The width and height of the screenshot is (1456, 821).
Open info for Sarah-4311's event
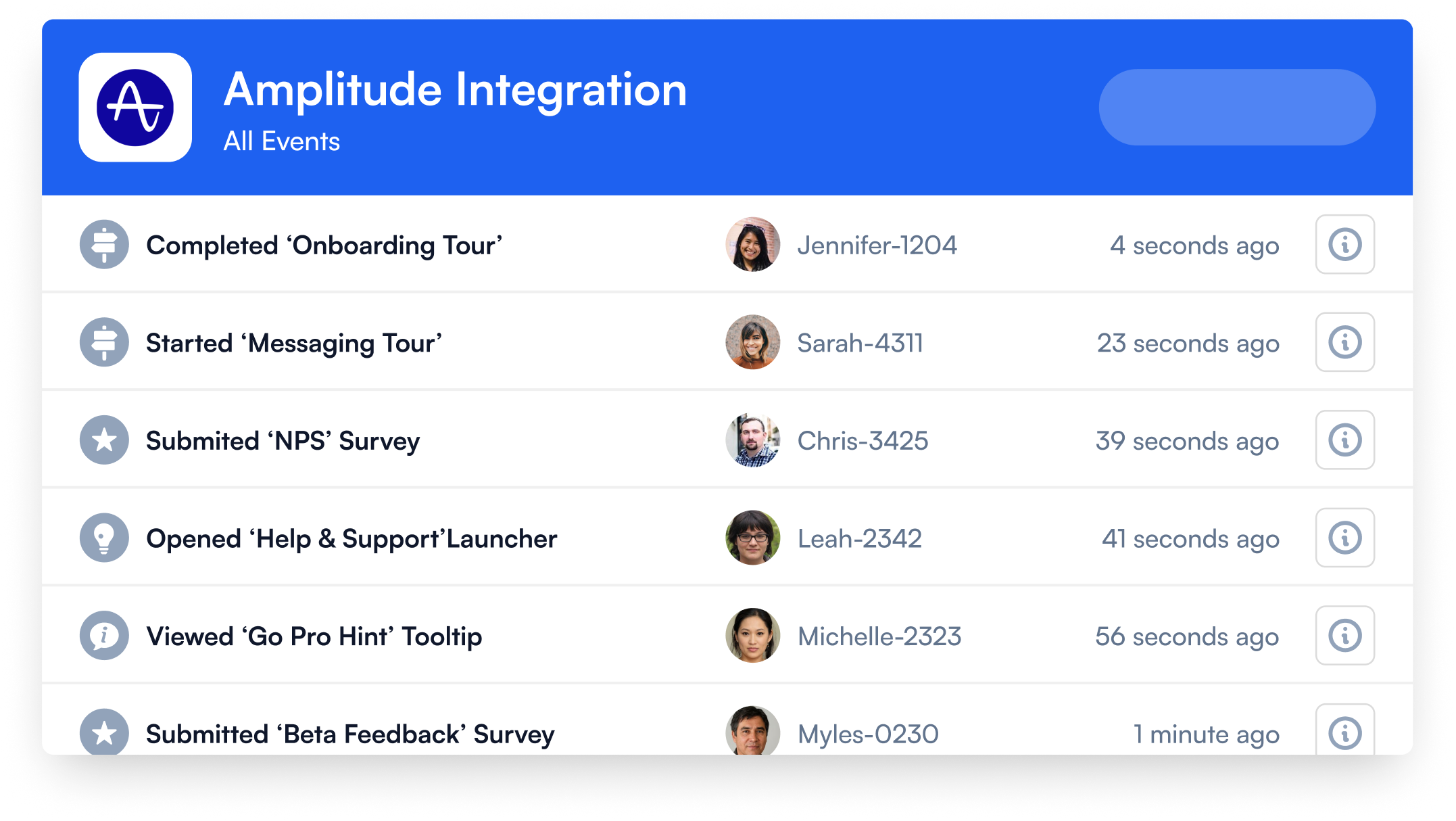1344,342
